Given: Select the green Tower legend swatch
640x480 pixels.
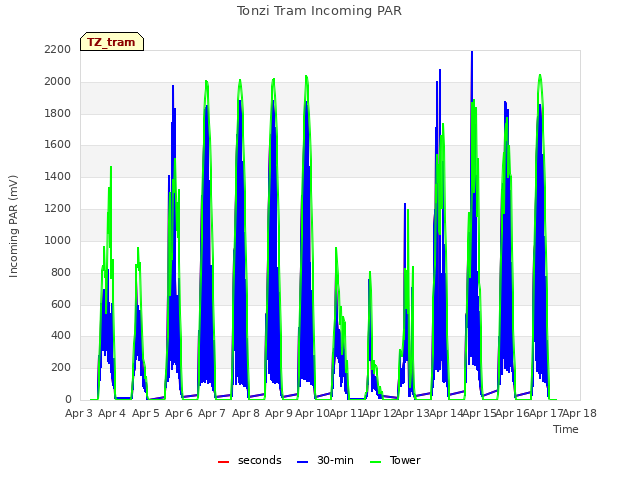Looking at the screenshot, I should click(x=375, y=461).
